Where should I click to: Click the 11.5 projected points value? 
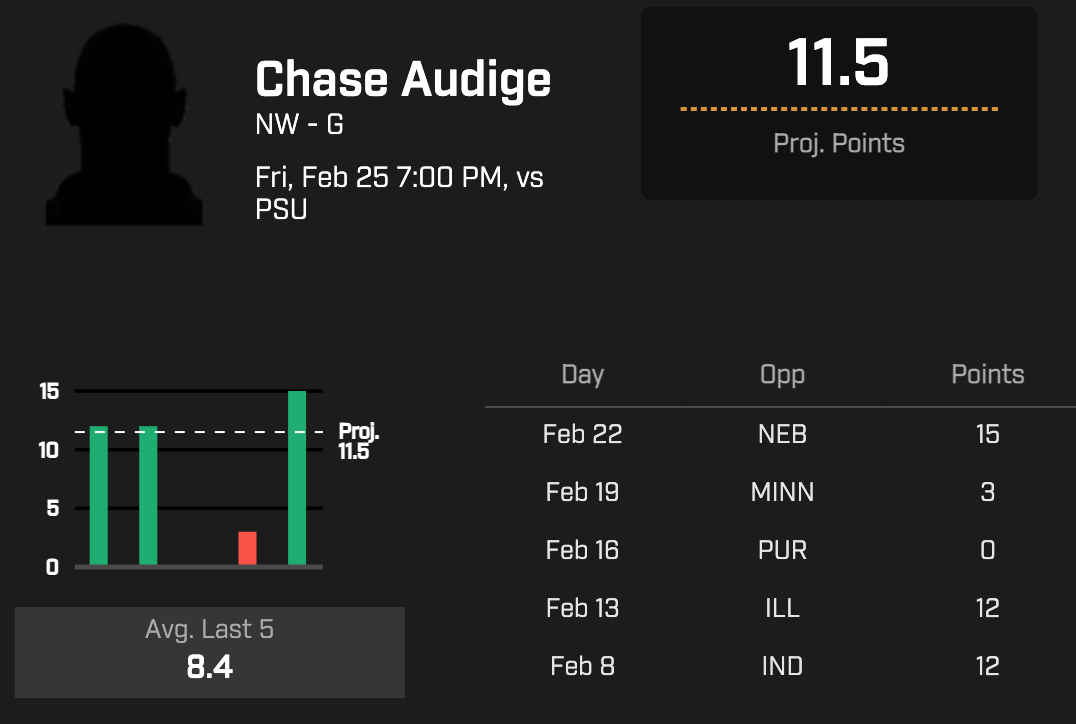pyautogui.click(x=838, y=62)
